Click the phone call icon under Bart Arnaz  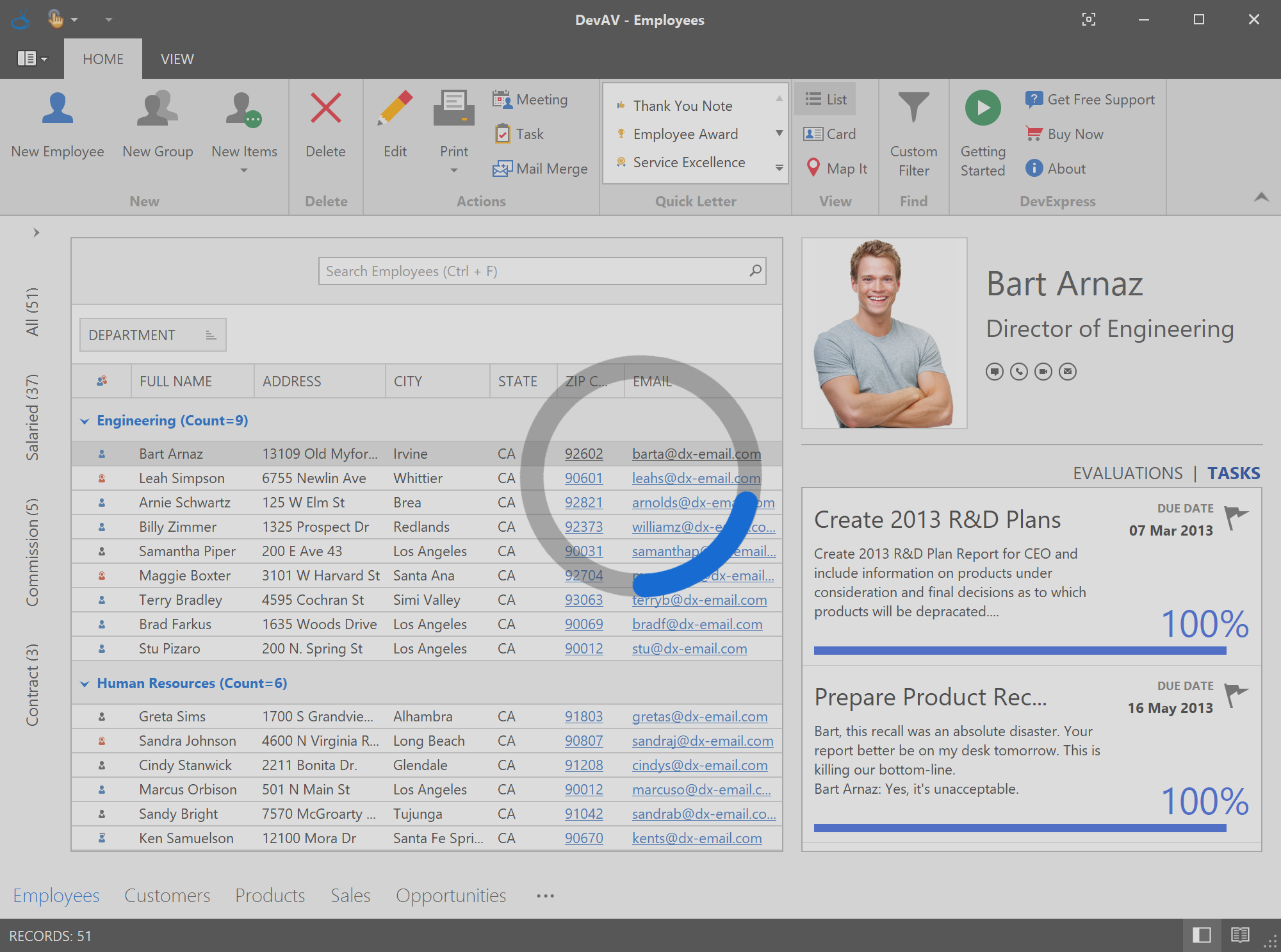(x=1018, y=372)
